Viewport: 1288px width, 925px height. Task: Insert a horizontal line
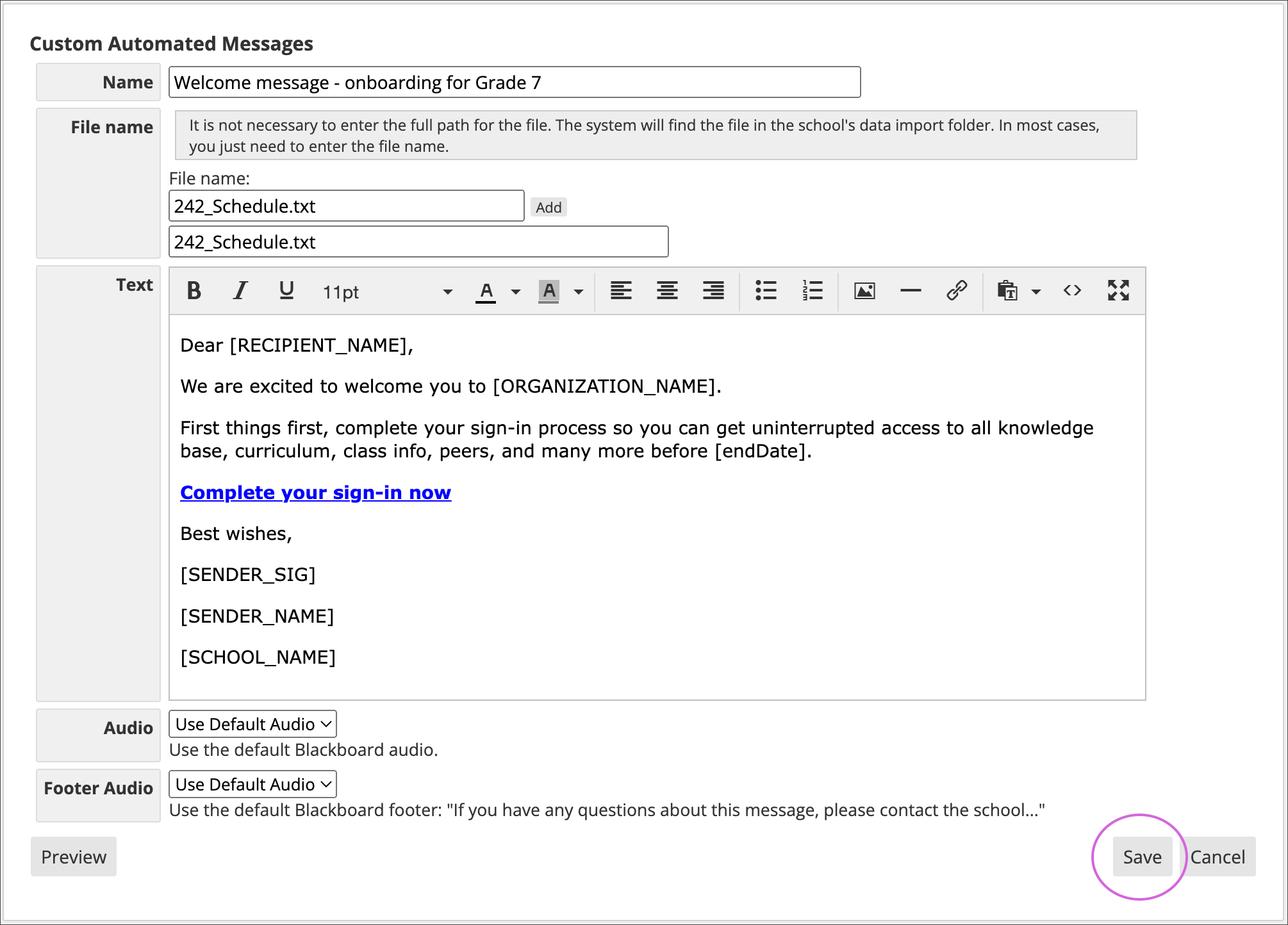coord(911,291)
